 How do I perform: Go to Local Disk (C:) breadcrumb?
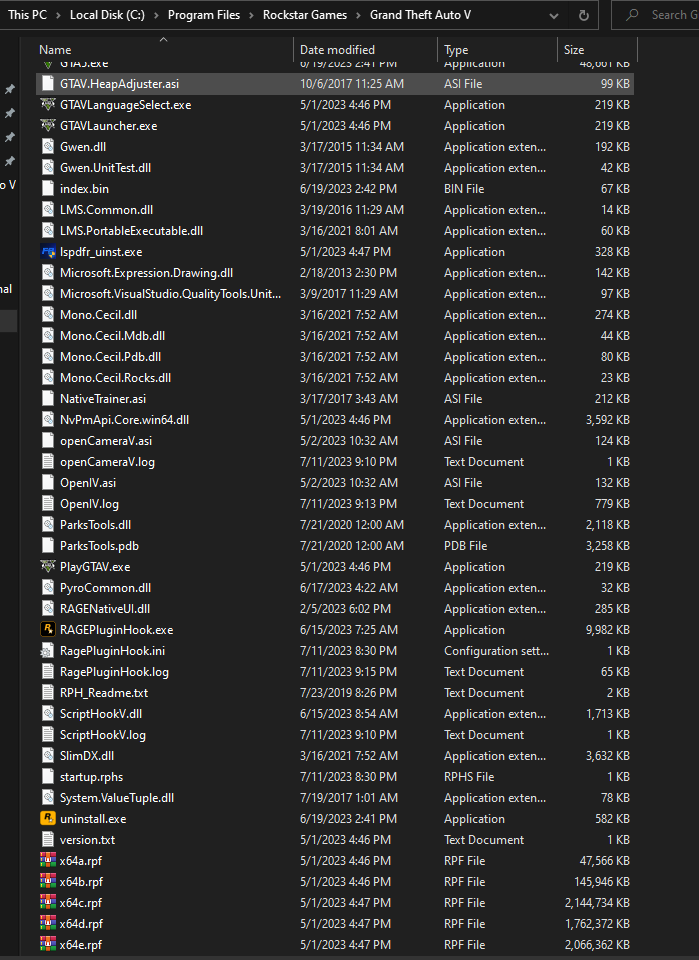point(107,15)
